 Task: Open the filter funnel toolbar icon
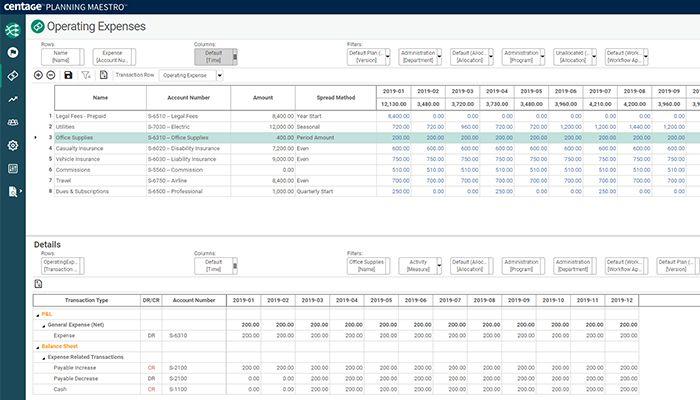86,75
